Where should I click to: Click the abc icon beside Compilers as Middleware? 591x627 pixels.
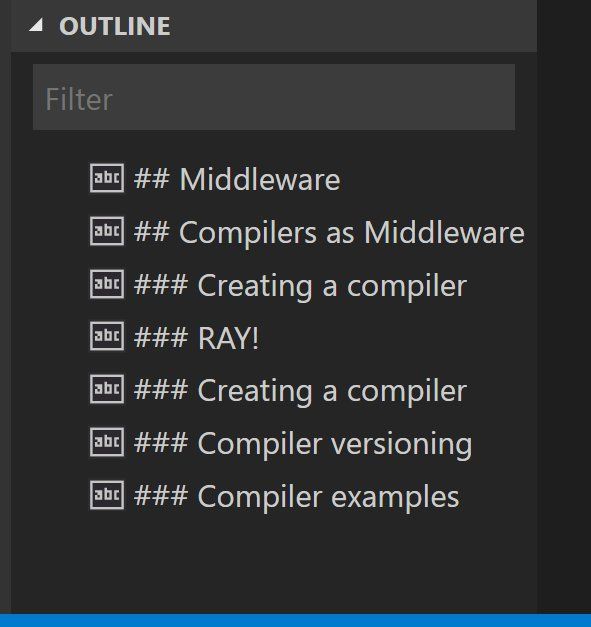tap(107, 231)
